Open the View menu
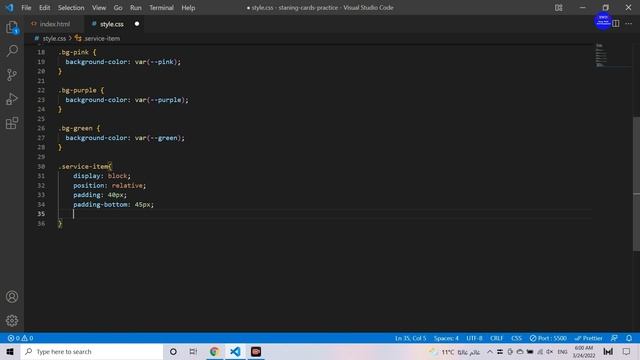The width and height of the screenshot is (640, 360). (99, 8)
